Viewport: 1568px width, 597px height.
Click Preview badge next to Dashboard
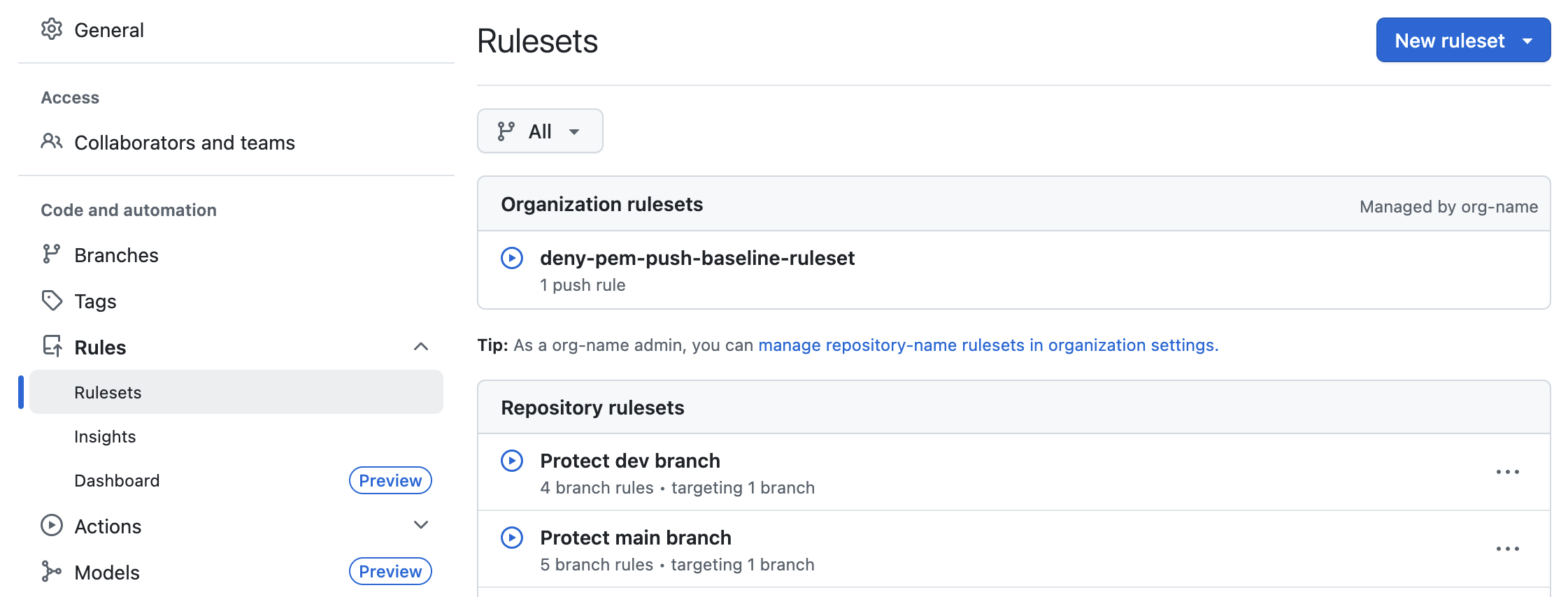[x=390, y=480]
